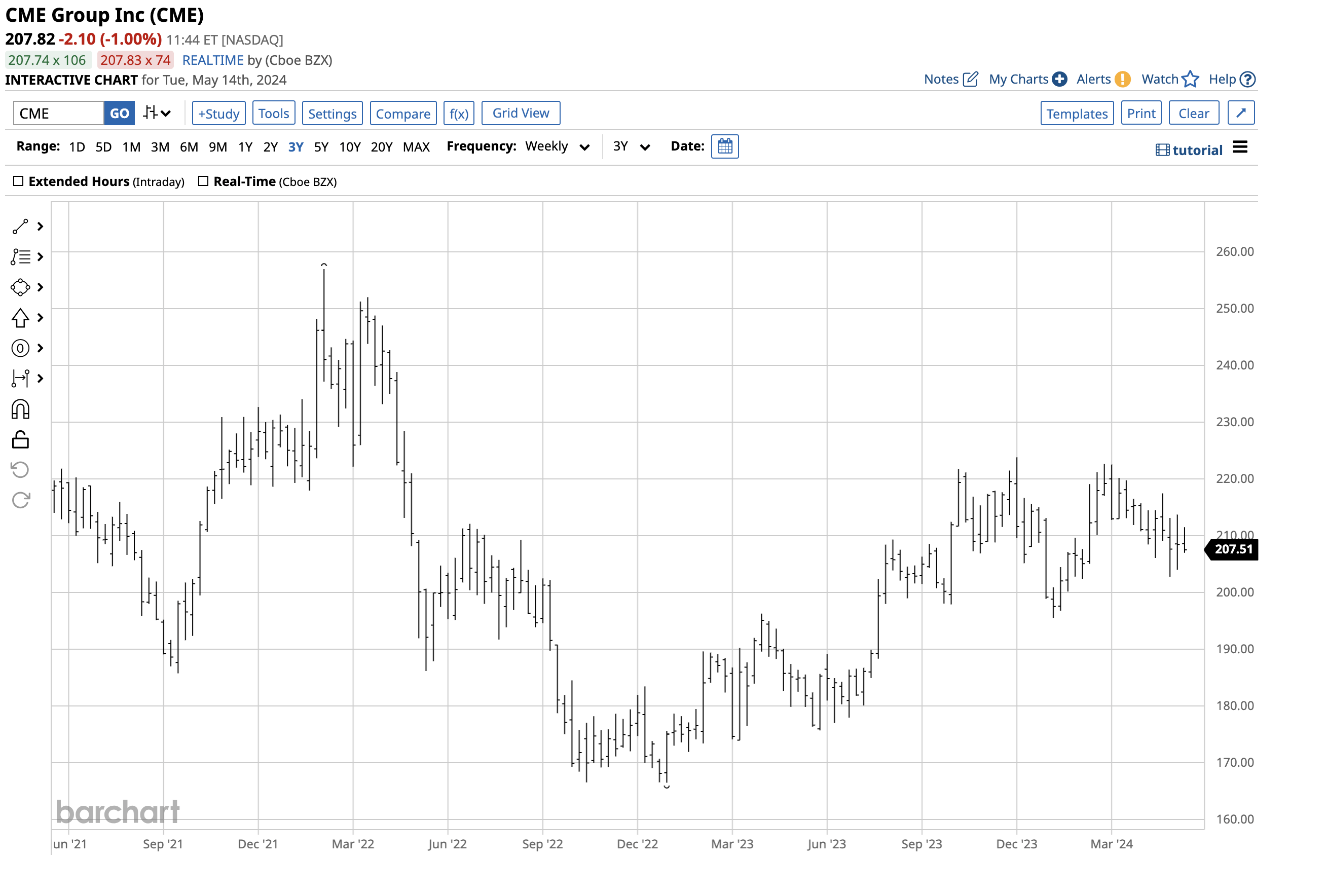This screenshot has height=896, width=1326.
Task: Add CME to the Watch list
Action: 1168,79
